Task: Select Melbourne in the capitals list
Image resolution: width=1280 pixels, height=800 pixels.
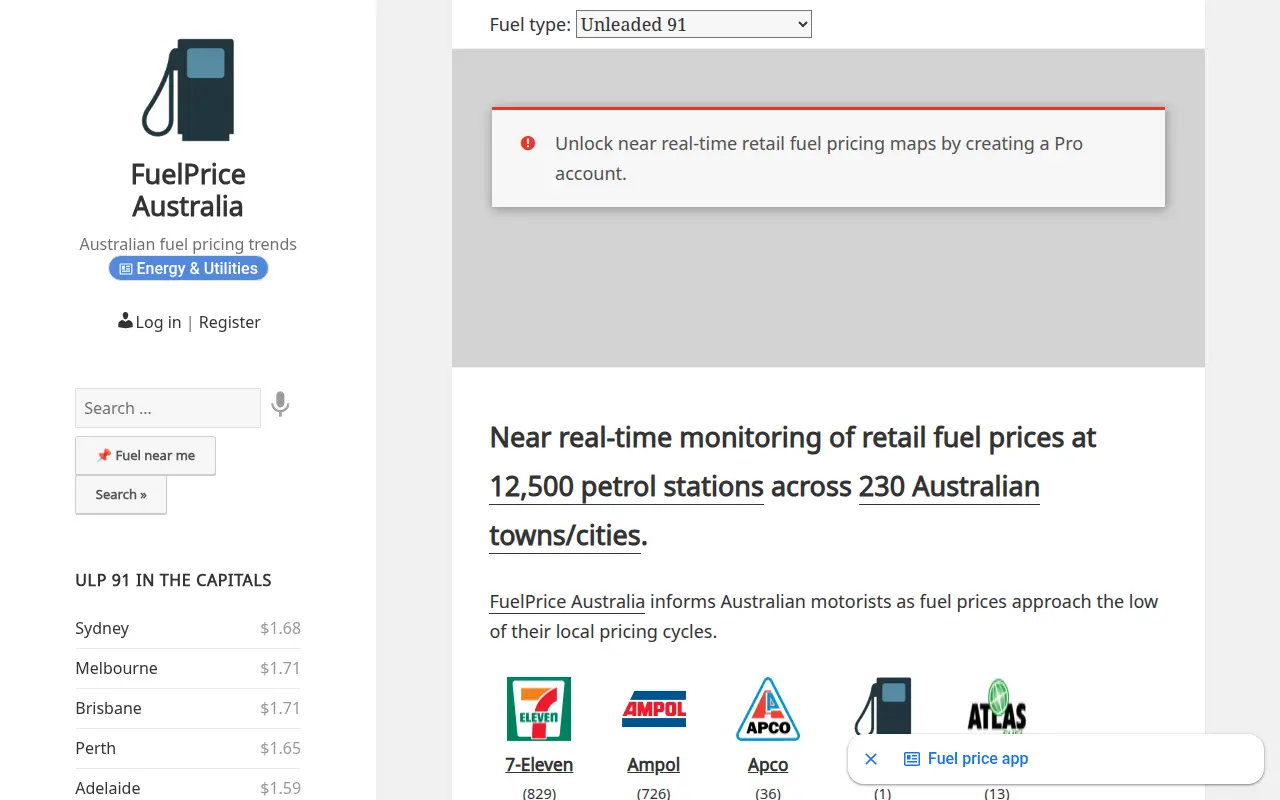Action: (116, 668)
